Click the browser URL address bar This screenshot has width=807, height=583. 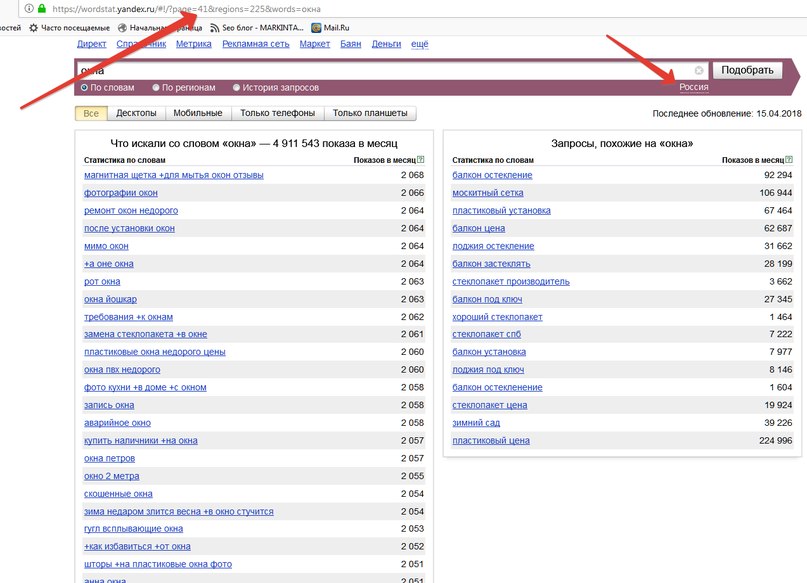412,9
